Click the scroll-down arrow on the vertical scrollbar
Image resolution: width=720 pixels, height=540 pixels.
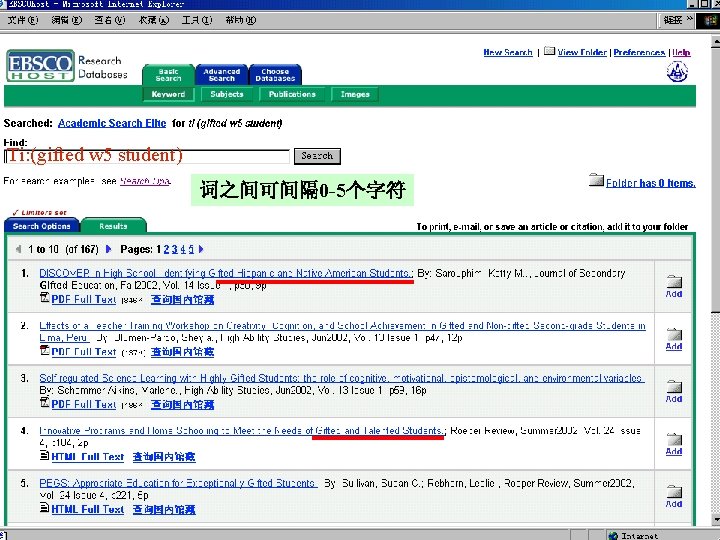[x=715, y=520]
